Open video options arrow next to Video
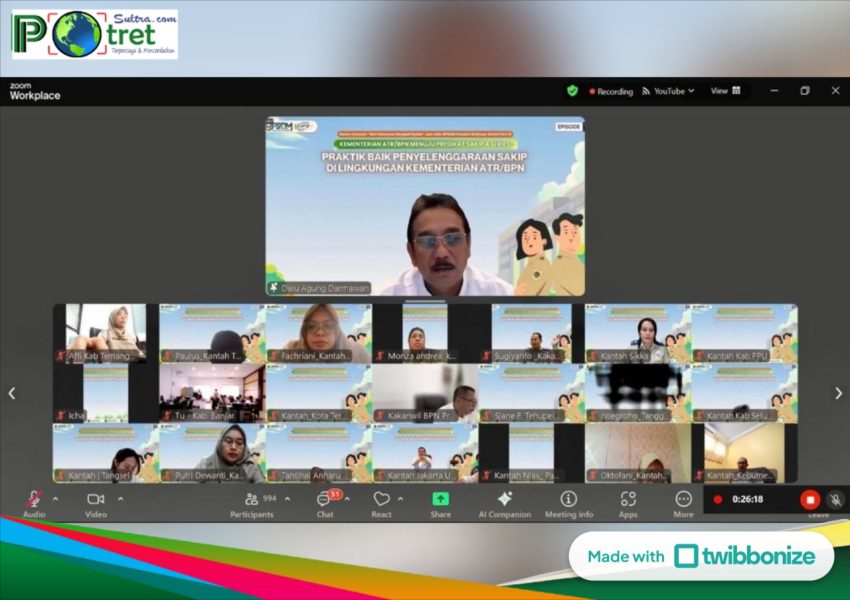 click(120, 498)
